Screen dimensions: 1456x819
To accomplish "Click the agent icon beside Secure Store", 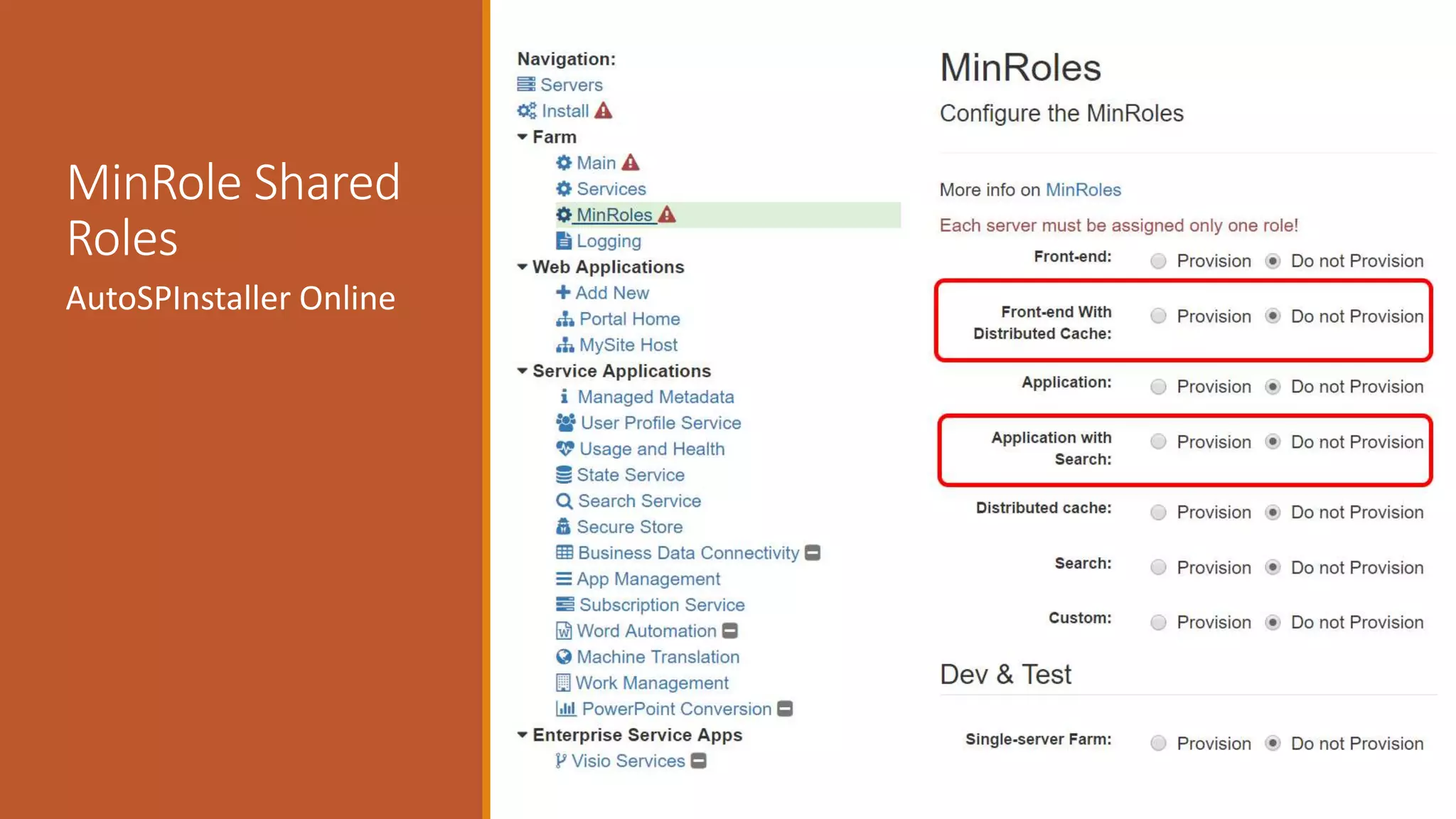I will [564, 527].
